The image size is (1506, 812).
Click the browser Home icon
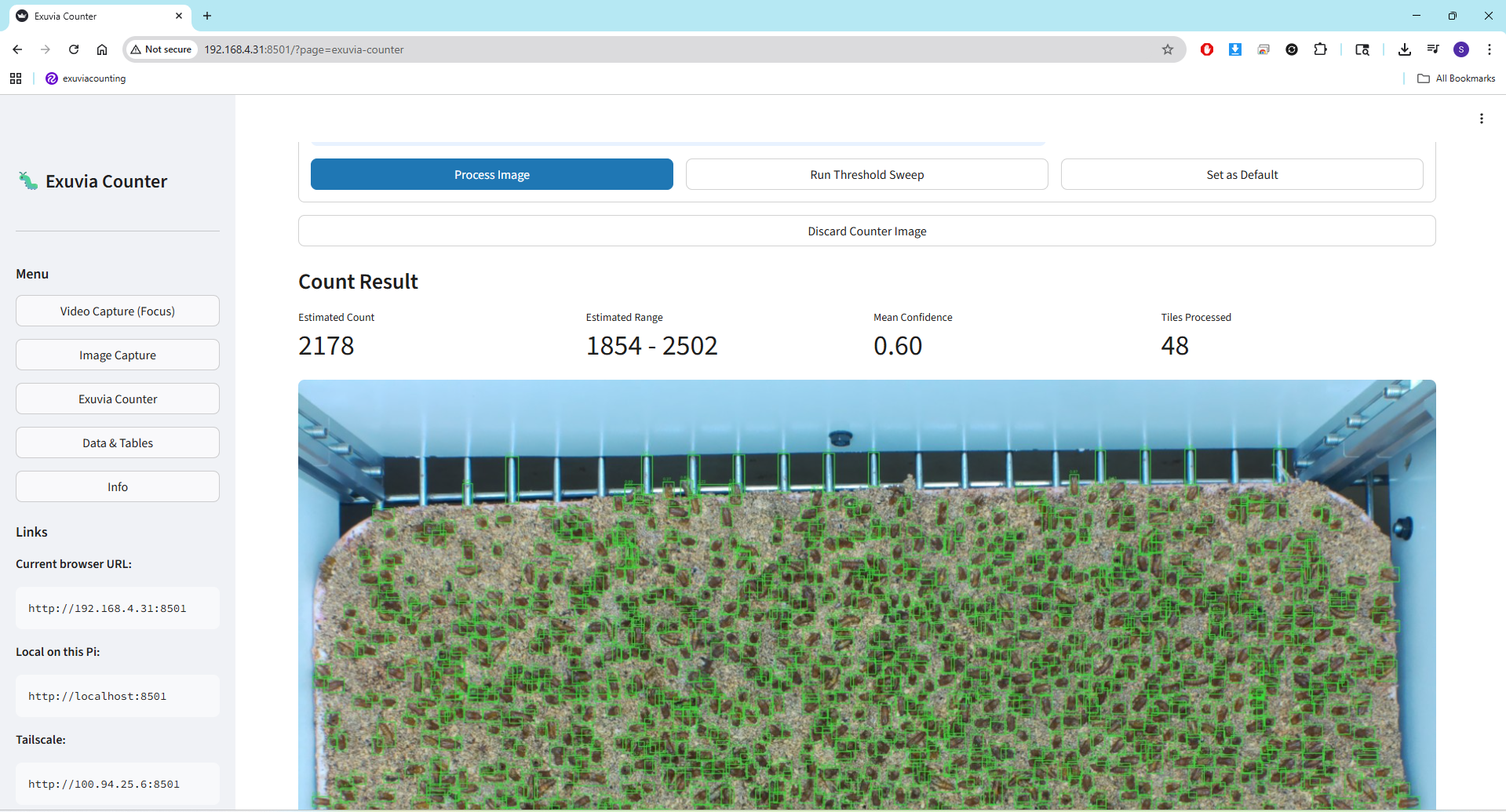click(x=102, y=49)
